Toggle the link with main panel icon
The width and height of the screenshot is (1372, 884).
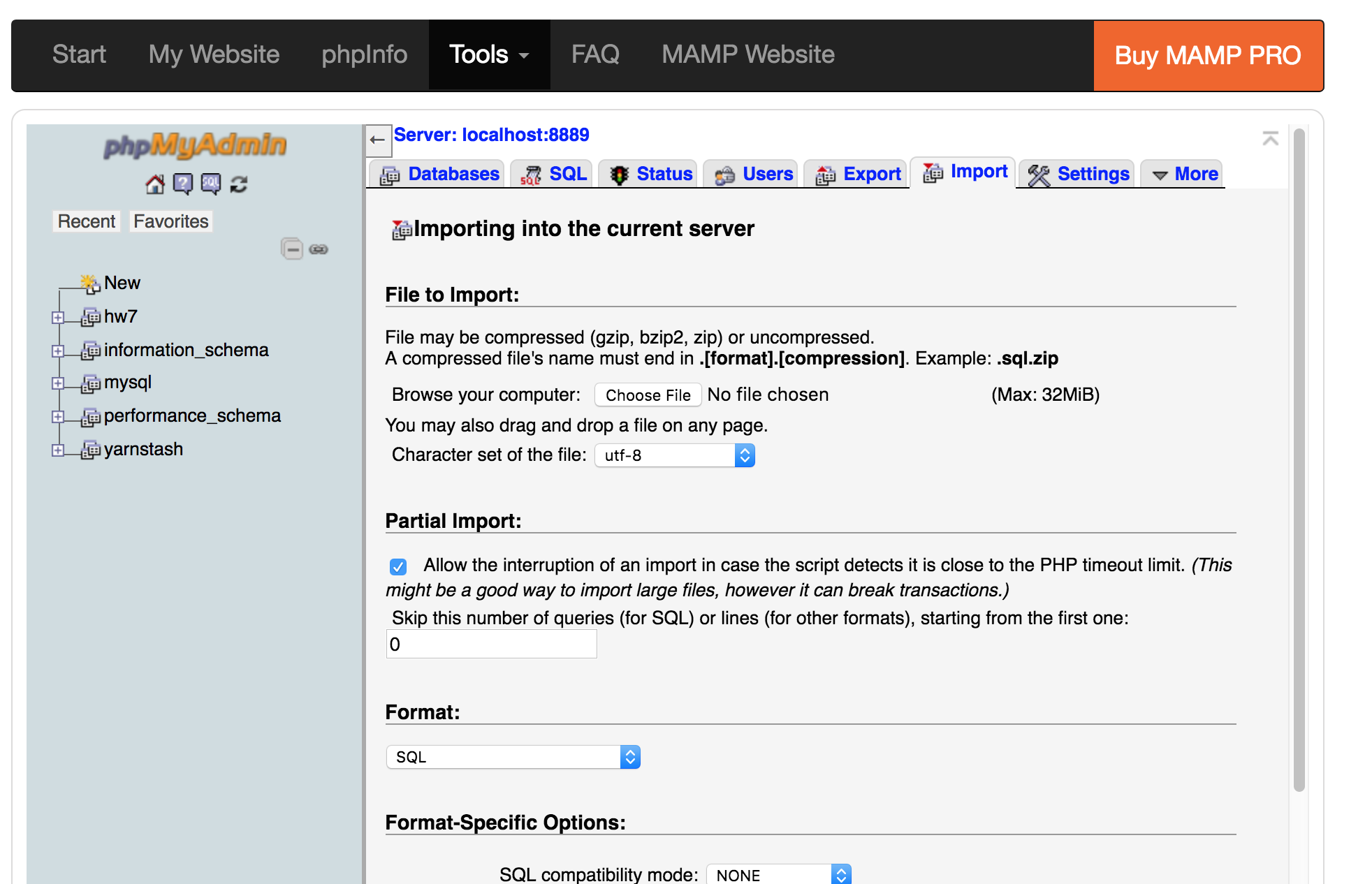[x=319, y=249]
